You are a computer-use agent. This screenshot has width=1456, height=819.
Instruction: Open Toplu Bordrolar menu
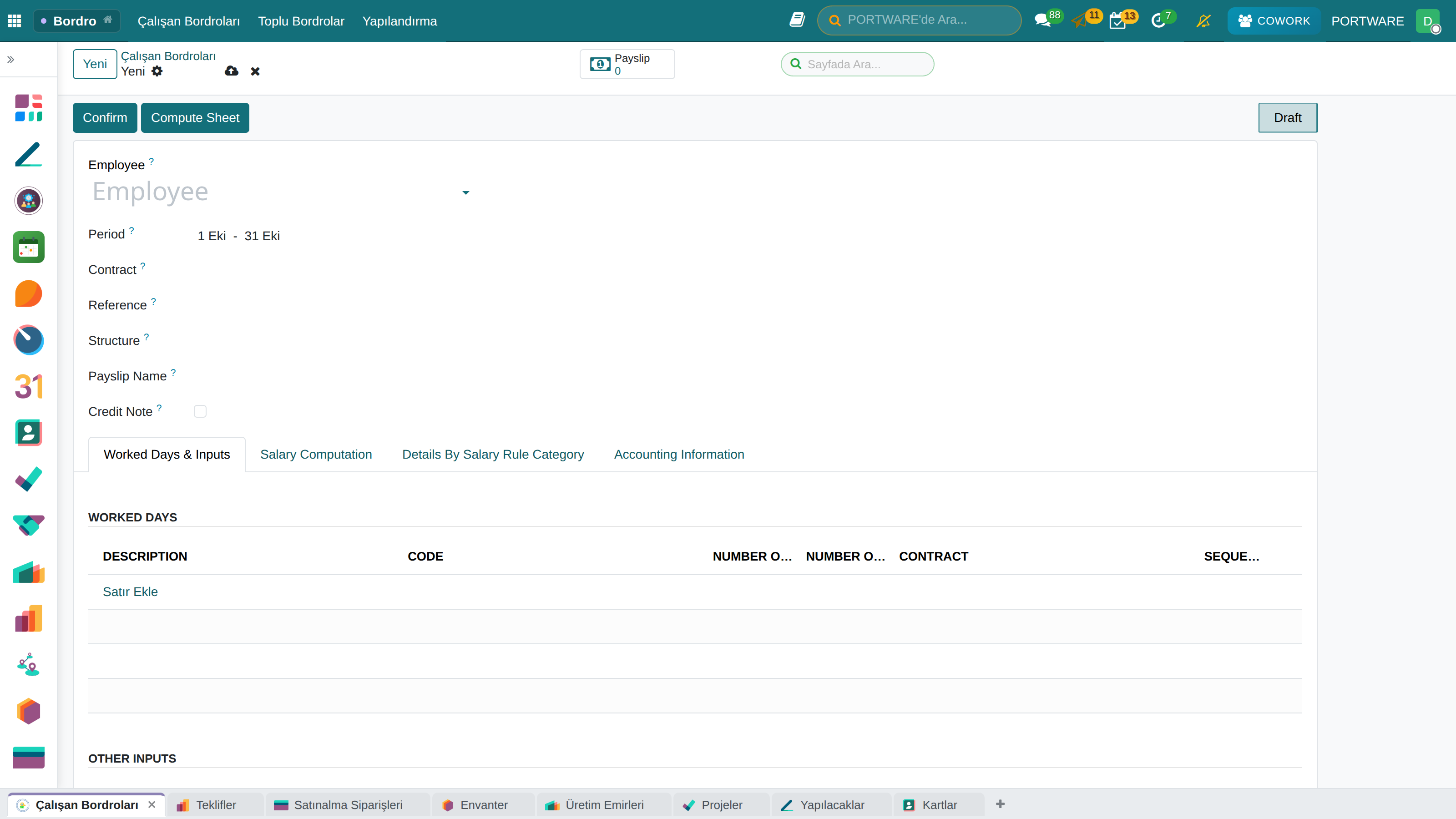301,21
